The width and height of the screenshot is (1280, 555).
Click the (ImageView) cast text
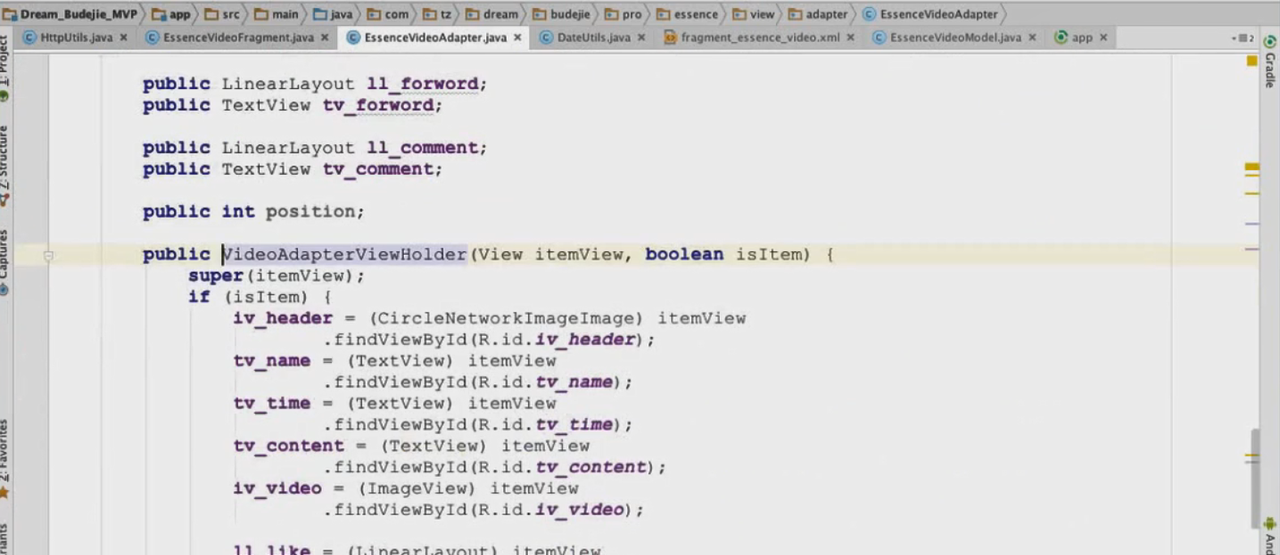click(x=417, y=488)
